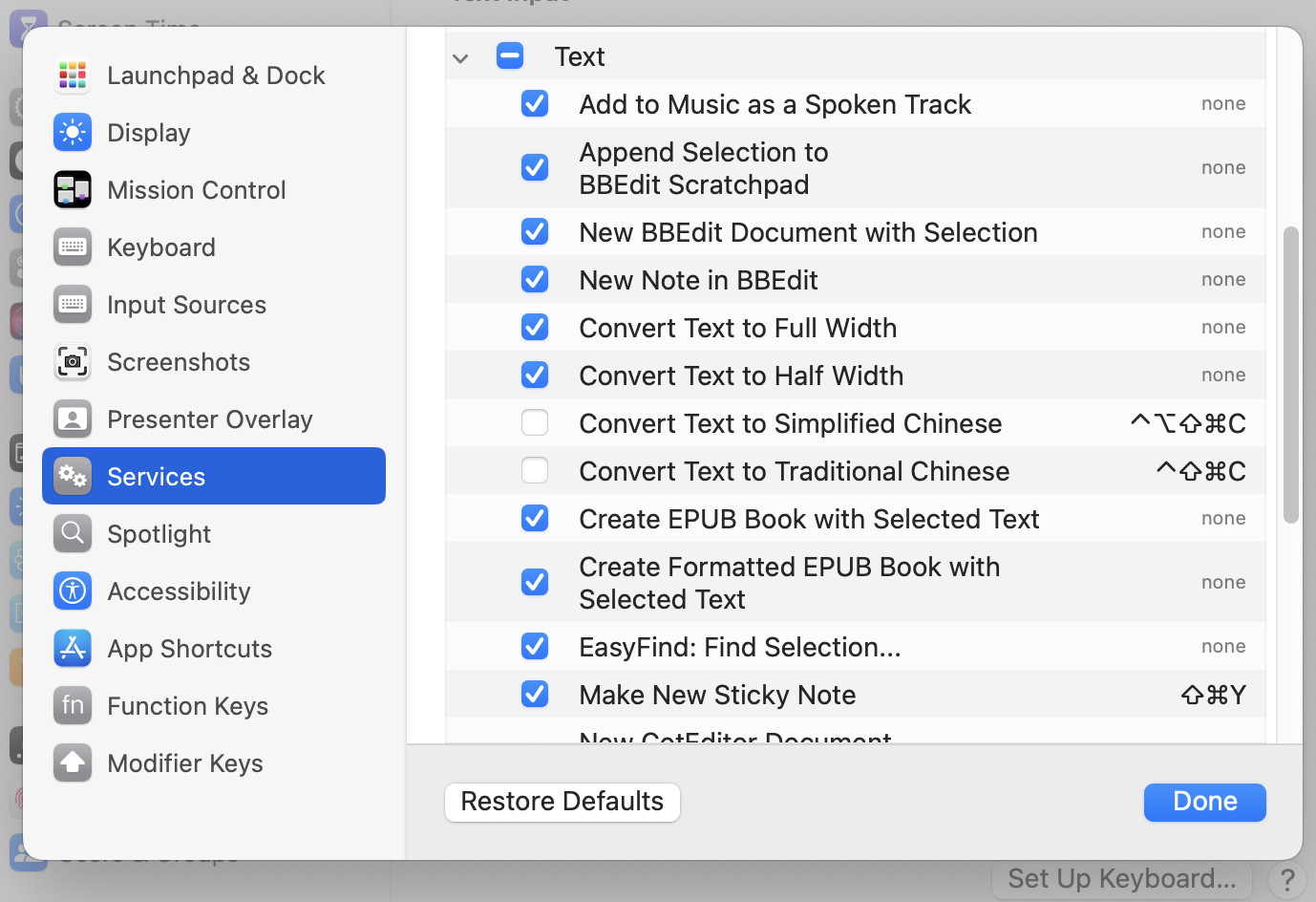
Task: Select Modifier Keys category
Action: [x=214, y=763]
